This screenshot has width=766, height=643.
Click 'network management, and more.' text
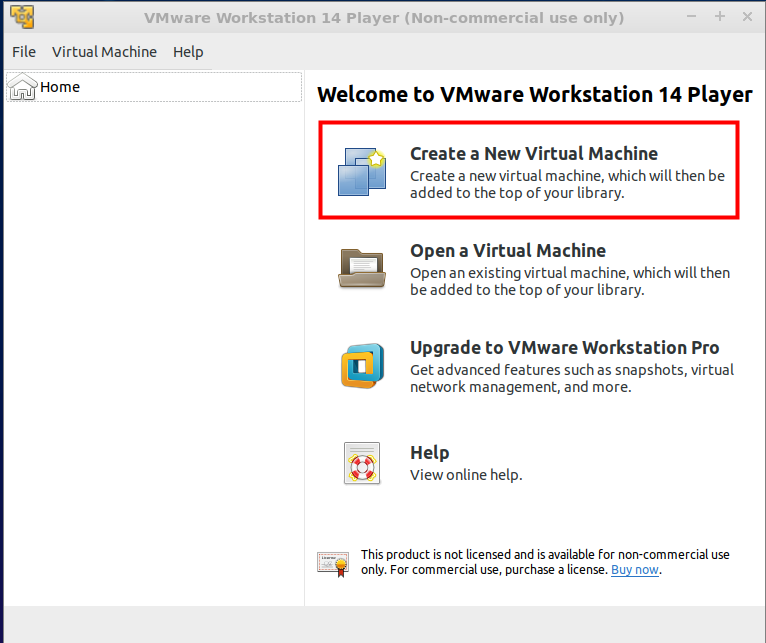521,387
